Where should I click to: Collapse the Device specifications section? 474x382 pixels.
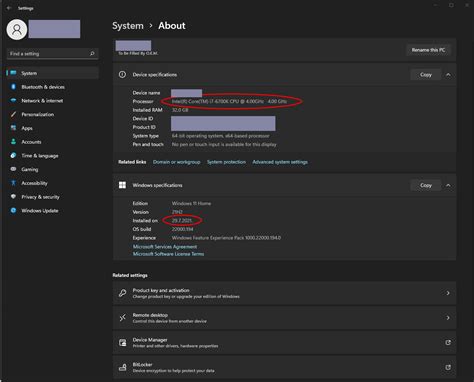pos(448,75)
